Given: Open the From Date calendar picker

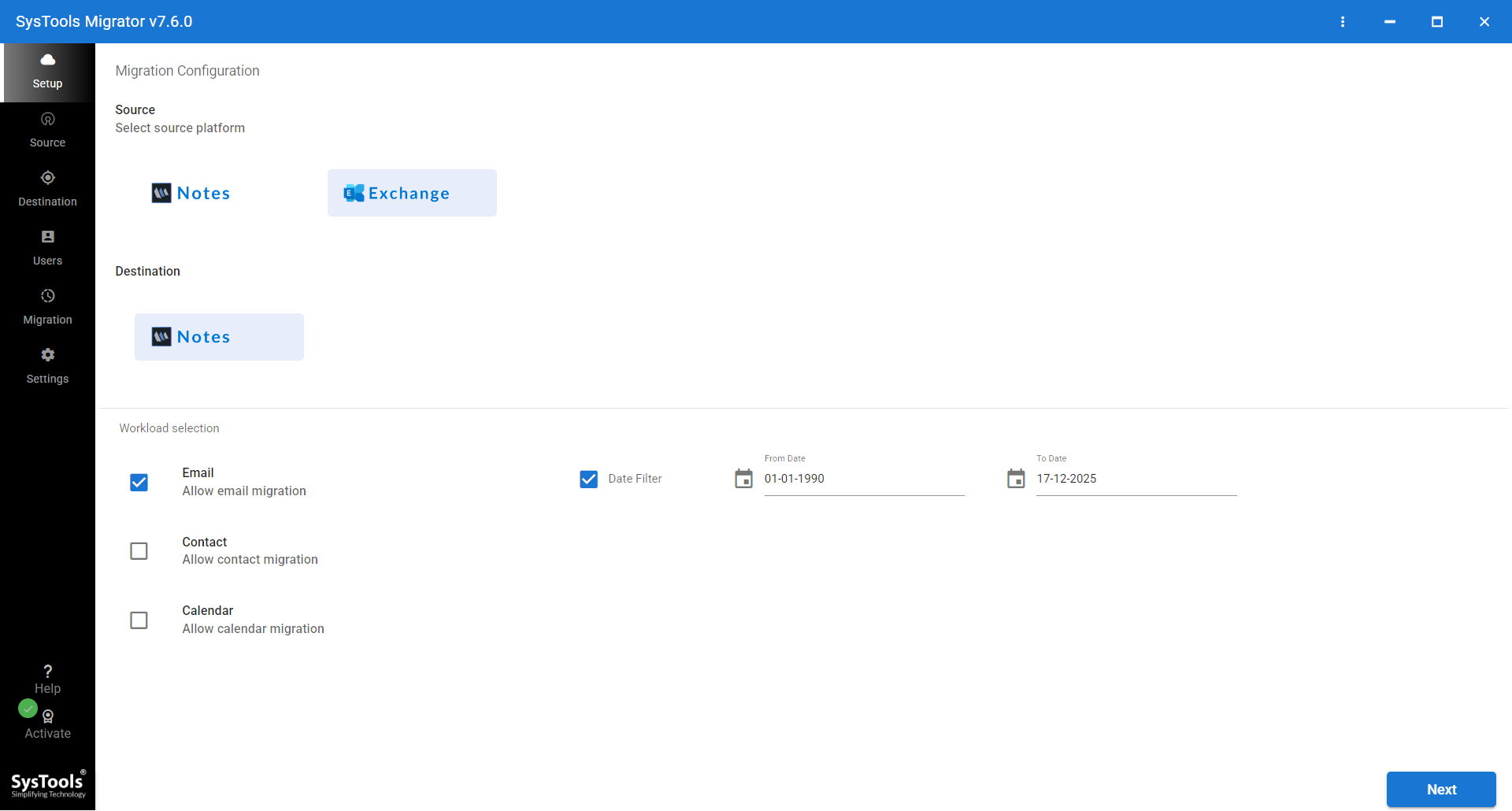Looking at the screenshot, I should click(x=743, y=478).
